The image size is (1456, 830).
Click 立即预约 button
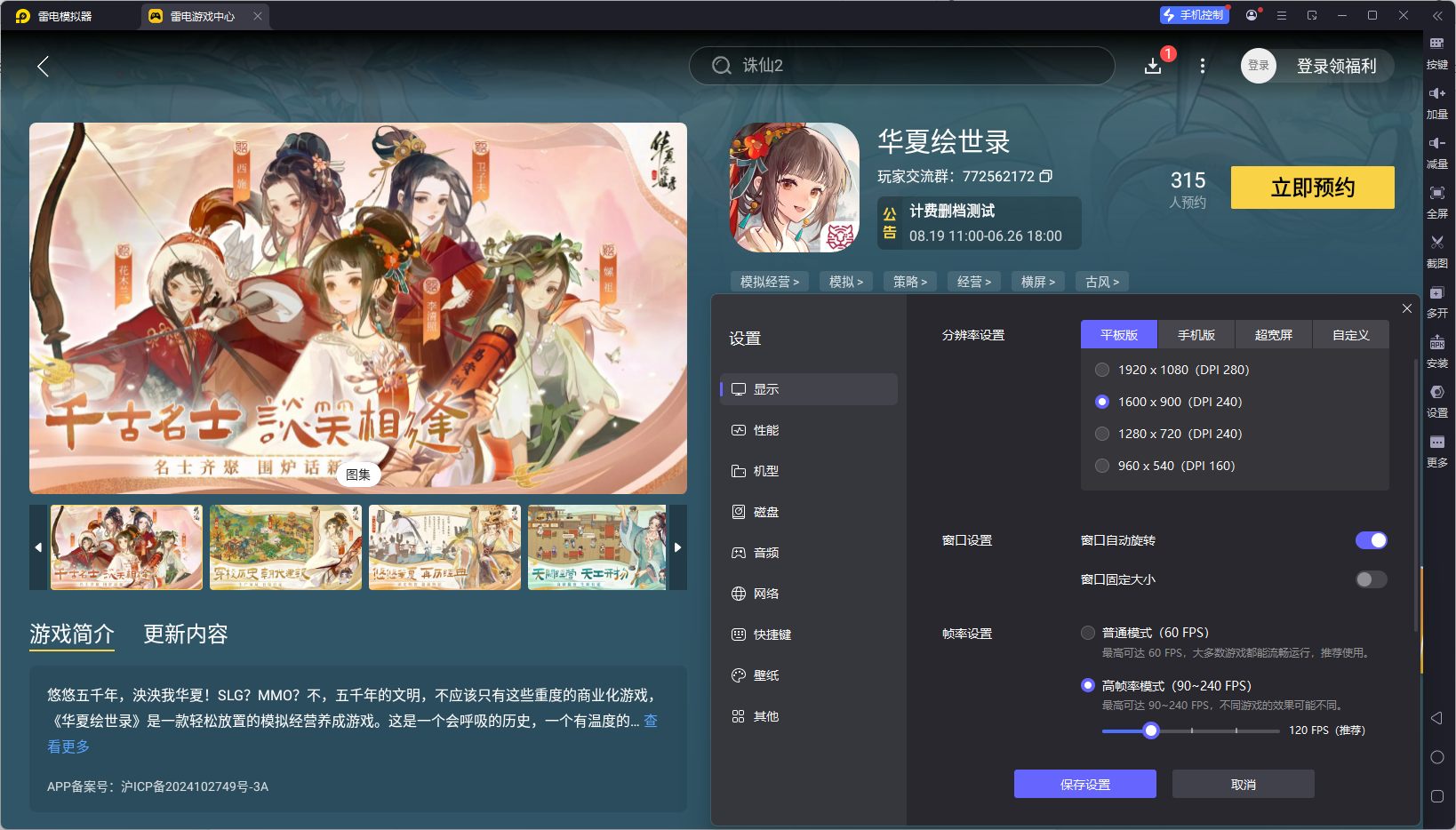[1313, 188]
